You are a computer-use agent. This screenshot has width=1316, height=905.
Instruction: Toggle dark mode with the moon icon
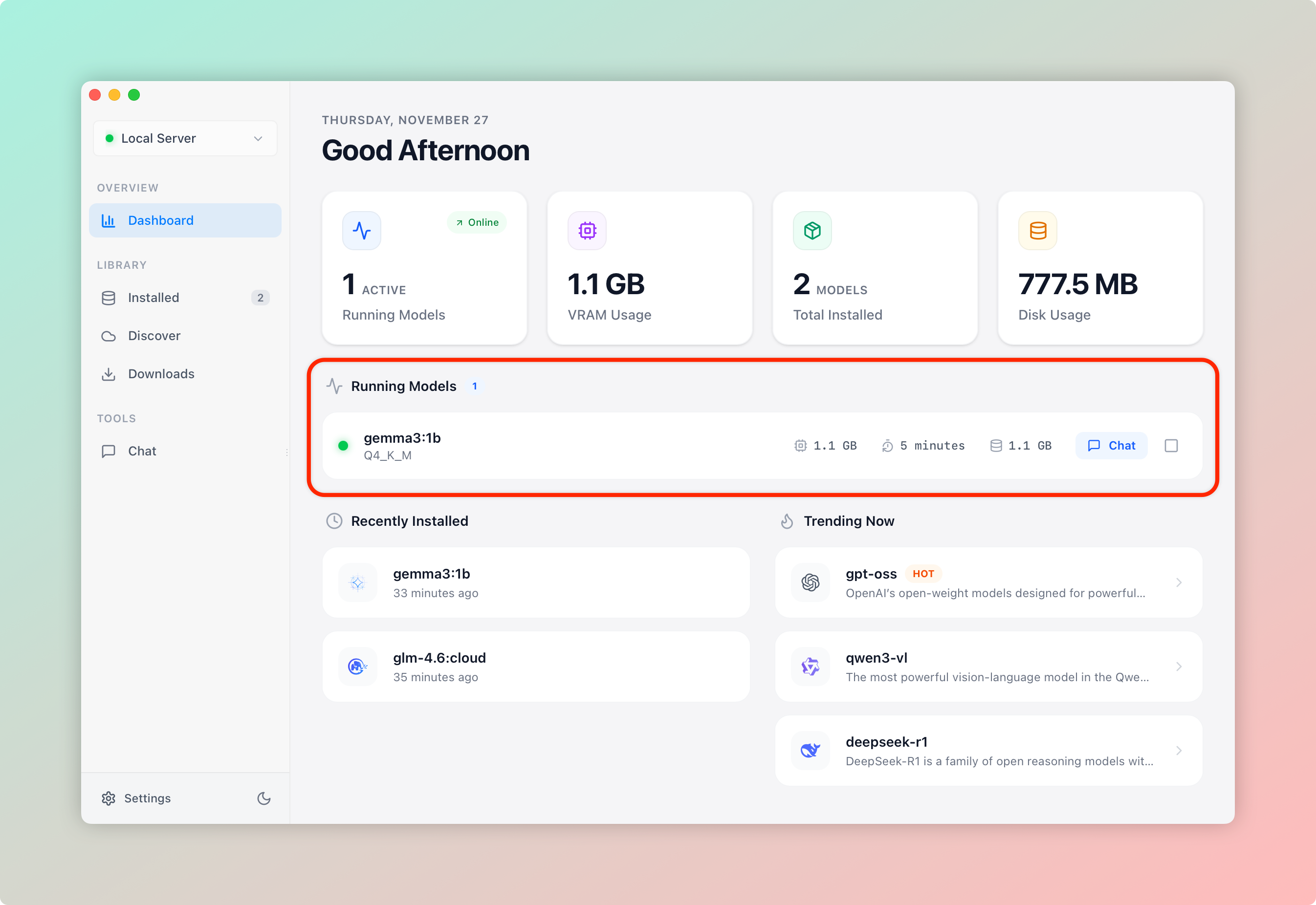(x=264, y=798)
